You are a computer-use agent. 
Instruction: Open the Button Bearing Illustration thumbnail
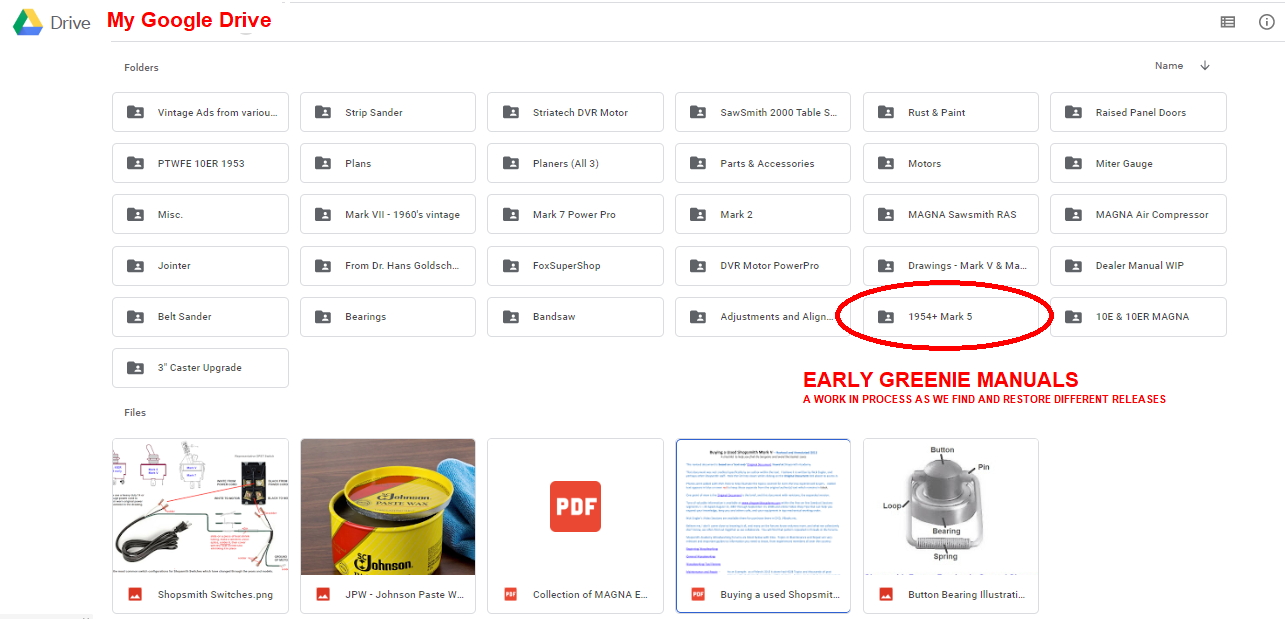(951, 507)
